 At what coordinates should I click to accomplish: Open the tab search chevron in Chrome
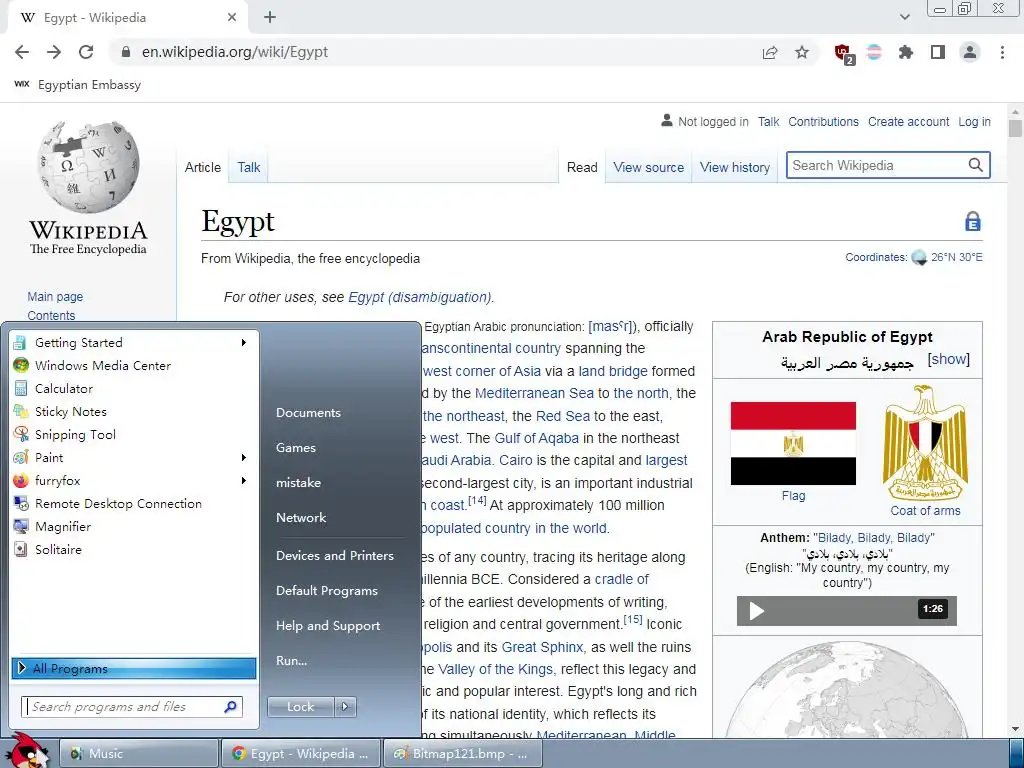(x=904, y=17)
